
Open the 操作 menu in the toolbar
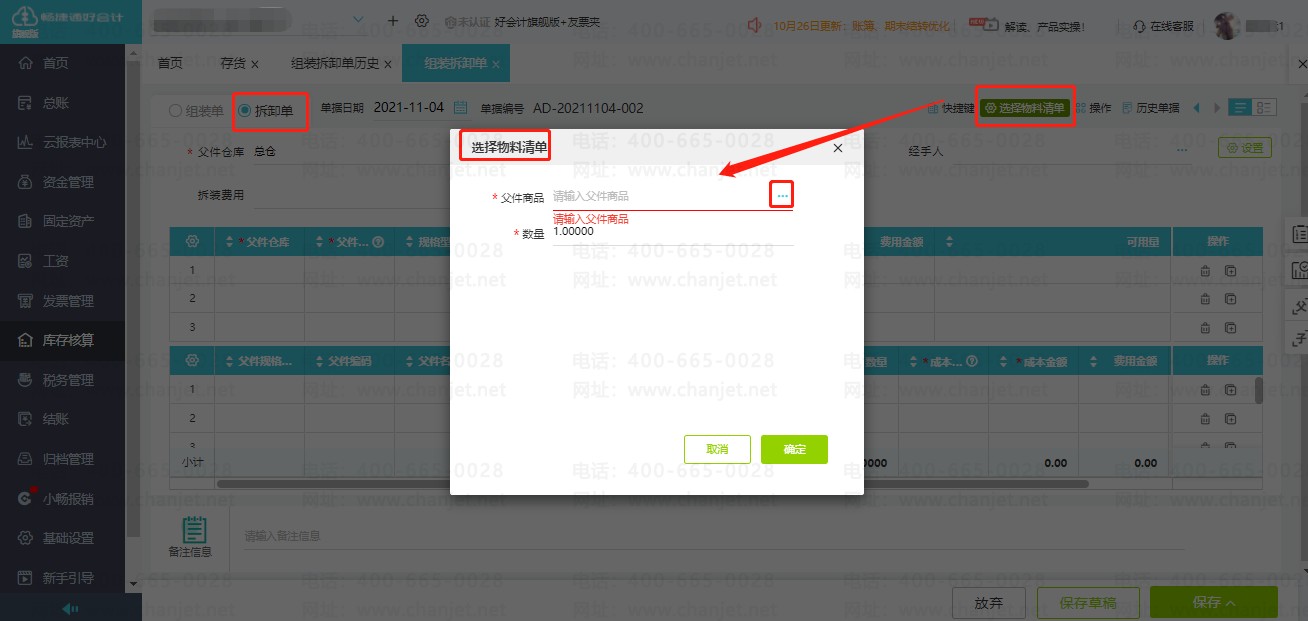pyautogui.click(x=1093, y=108)
